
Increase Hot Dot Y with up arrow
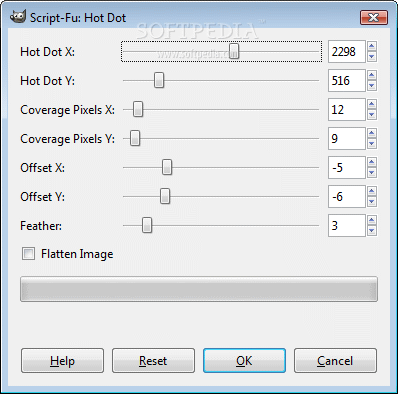(x=372, y=75)
